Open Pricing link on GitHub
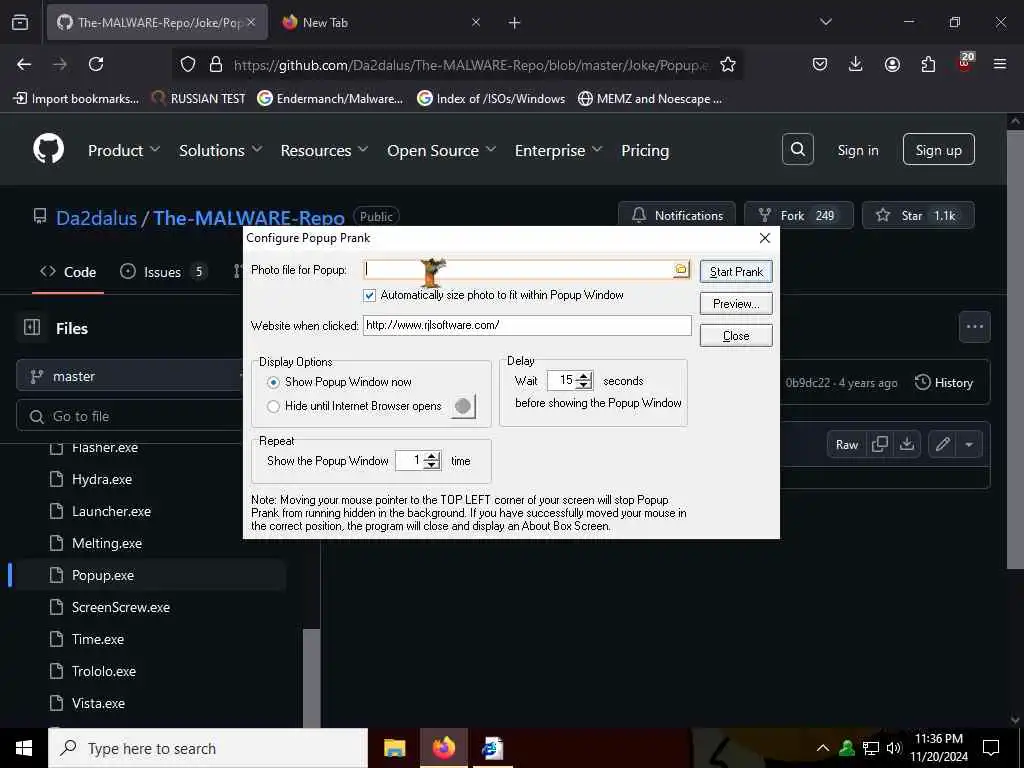This screenshot has height=768, width=1024. (x=645, y=150)
